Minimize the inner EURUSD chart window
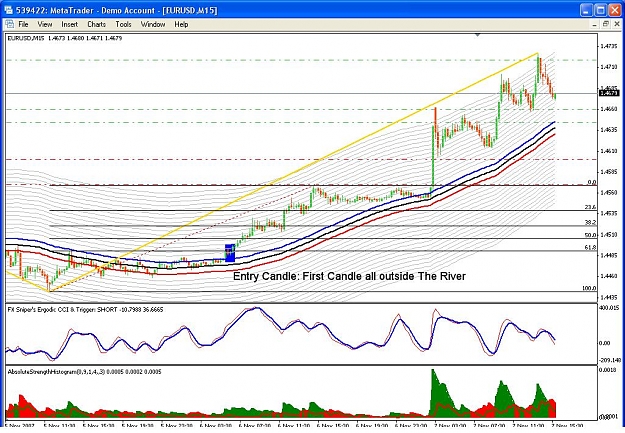Image resolution: width=625 pixels, height=433 pixels. pyautogui.click(x=594, y=24)
